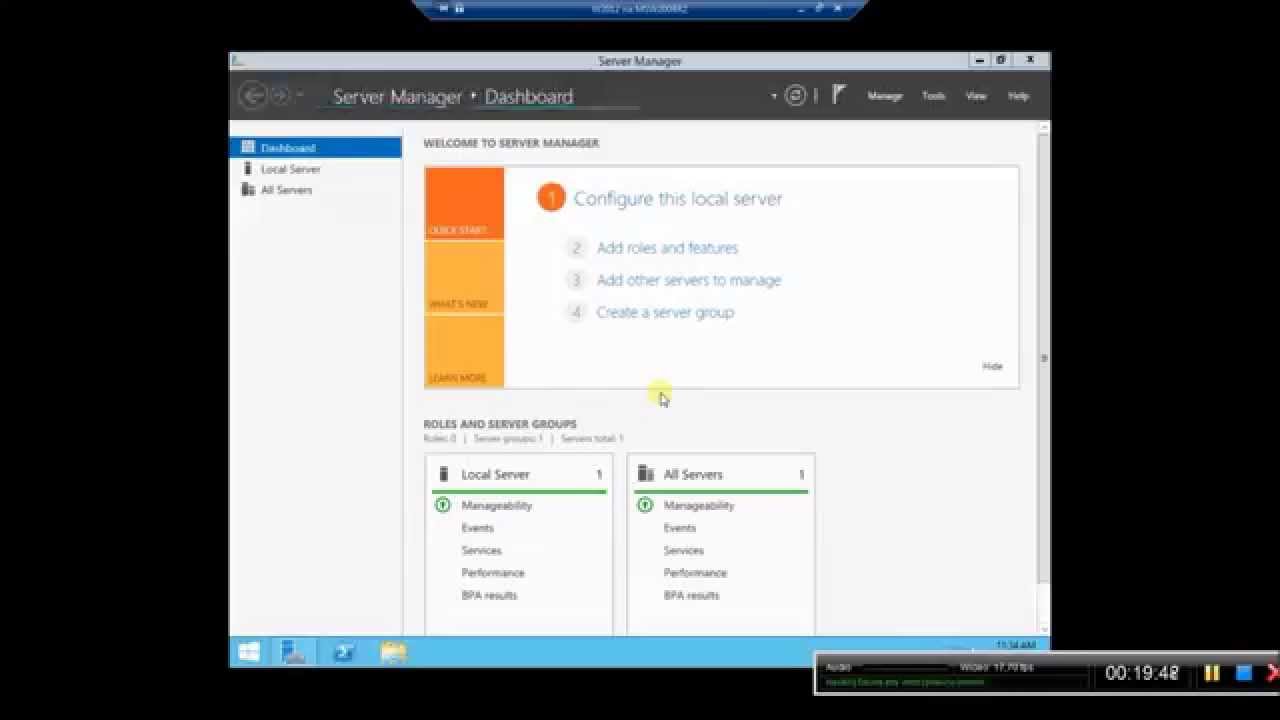Screen dimensions: 1280x720
Task: Open Events in the Local Server tile
Action: point(477,528)
